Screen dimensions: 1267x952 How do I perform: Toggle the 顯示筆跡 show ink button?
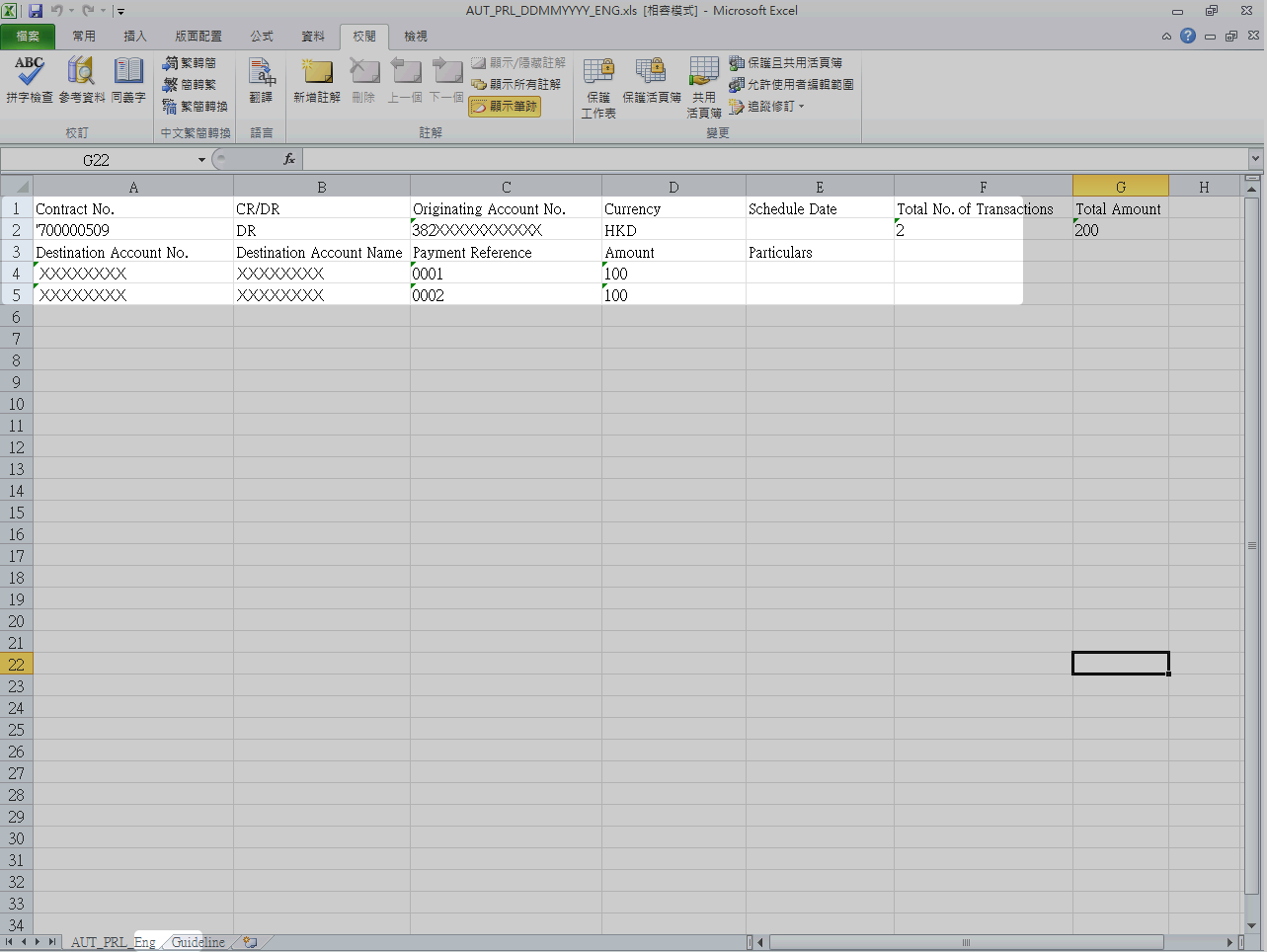(x=505, y=107)
